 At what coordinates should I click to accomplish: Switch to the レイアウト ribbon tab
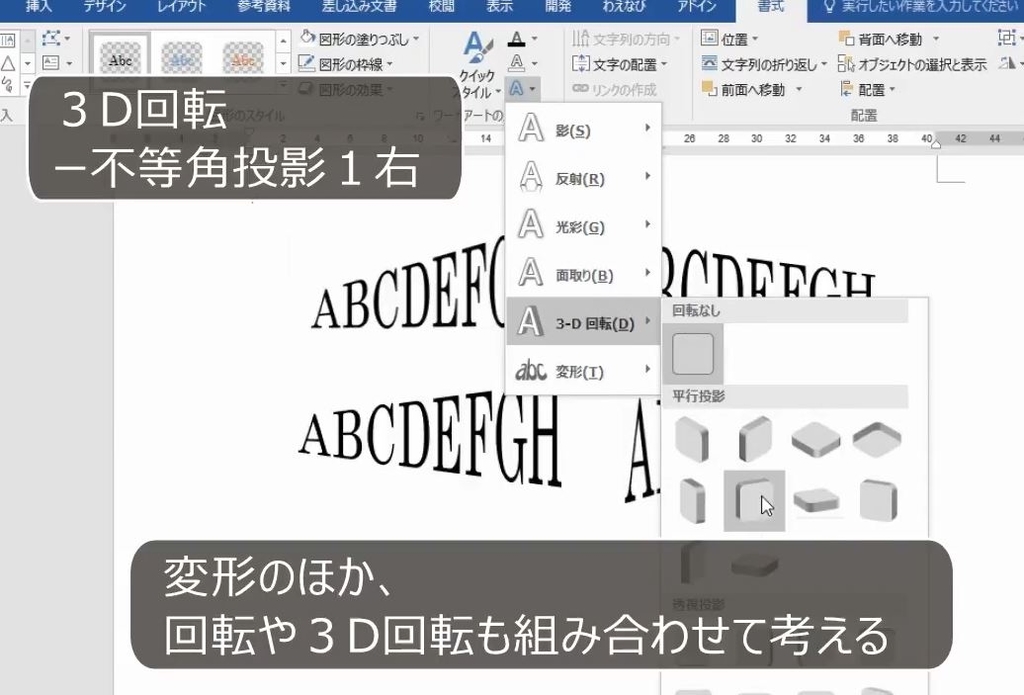(x=182, y=7)
